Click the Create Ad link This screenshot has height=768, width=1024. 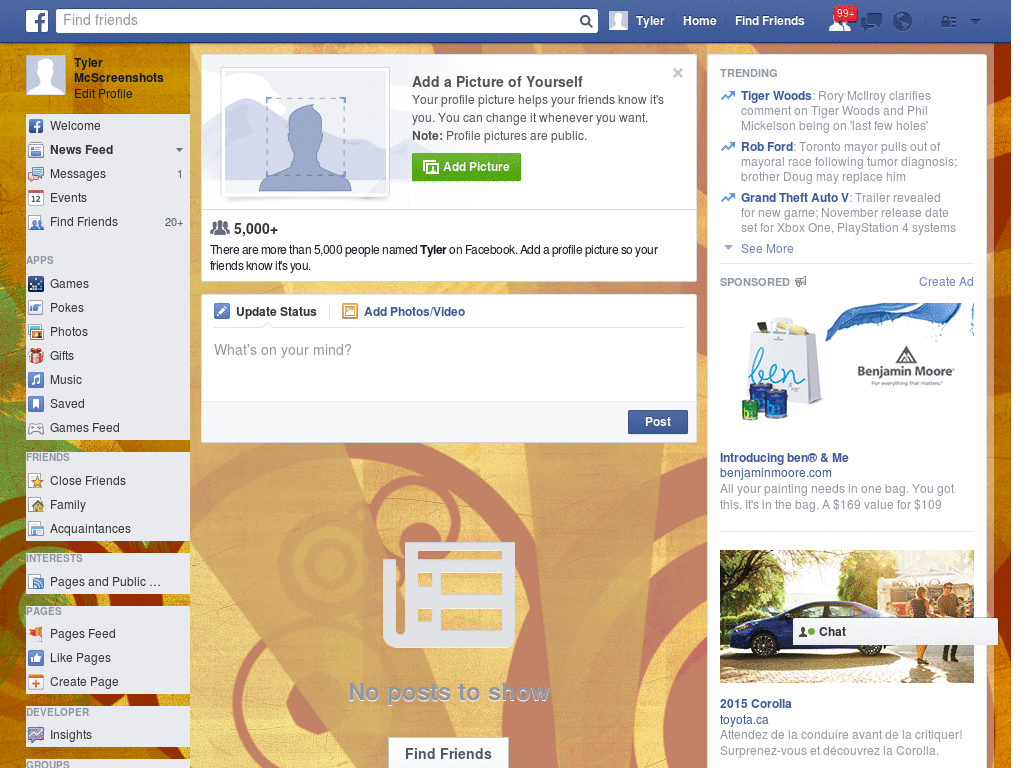coord(946,282)
